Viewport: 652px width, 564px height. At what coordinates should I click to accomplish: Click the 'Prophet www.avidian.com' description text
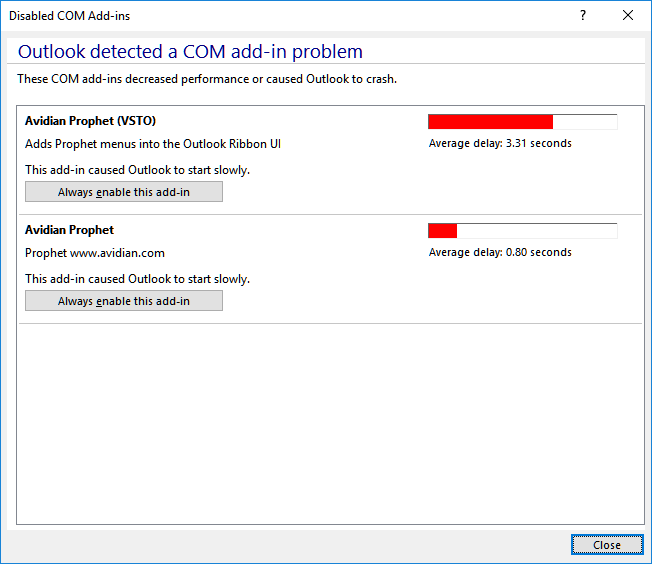(95, 253)
